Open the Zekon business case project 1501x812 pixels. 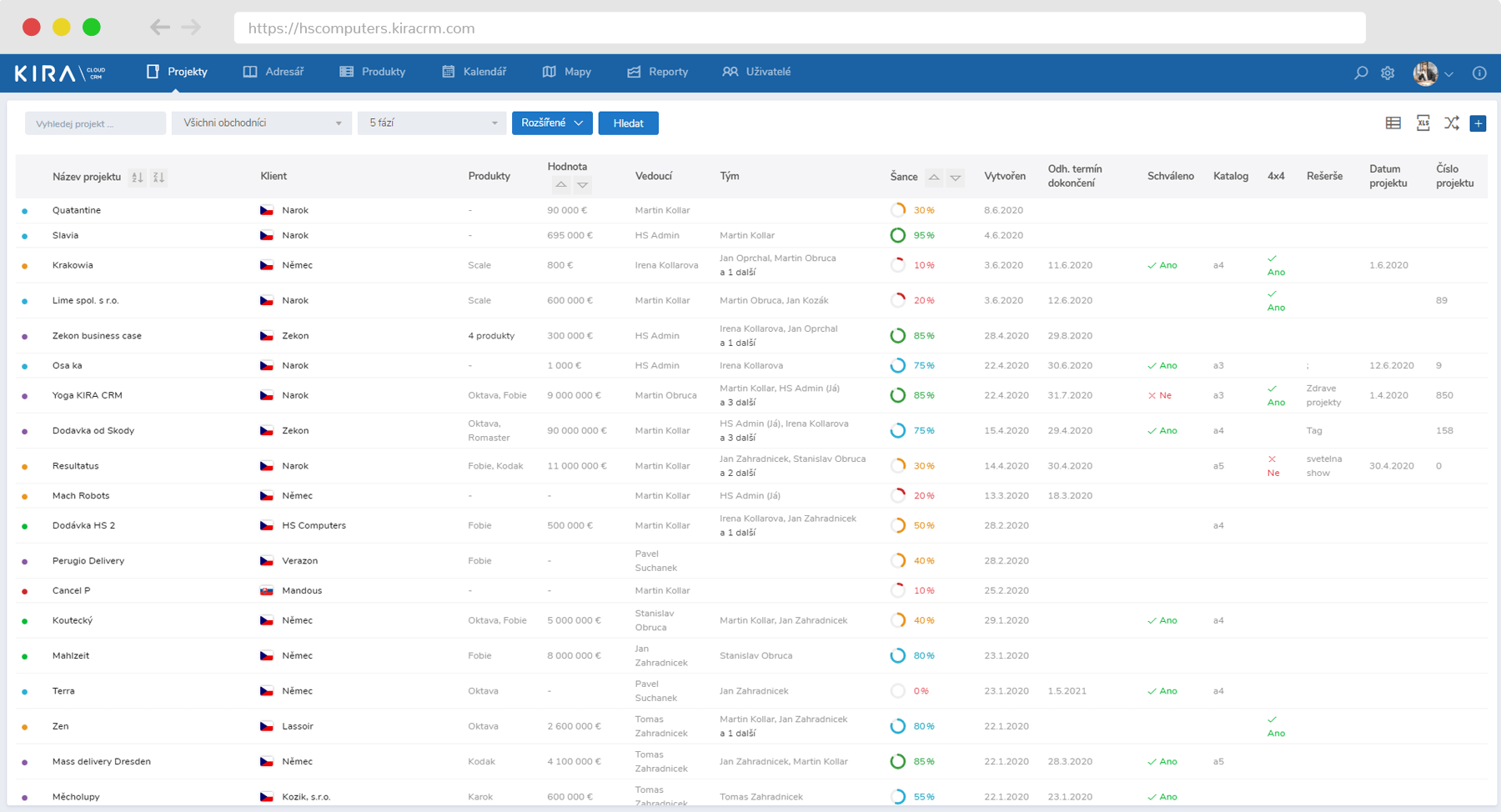[97, 336]
